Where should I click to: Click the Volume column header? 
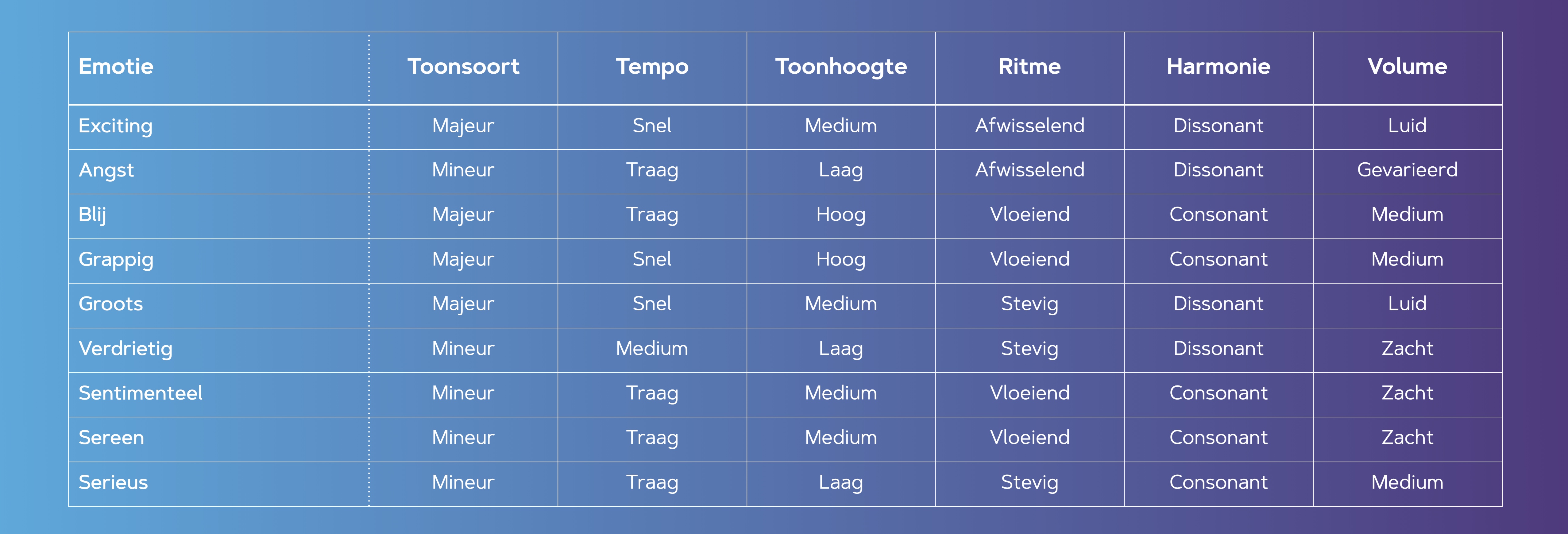coord(1407,66)
